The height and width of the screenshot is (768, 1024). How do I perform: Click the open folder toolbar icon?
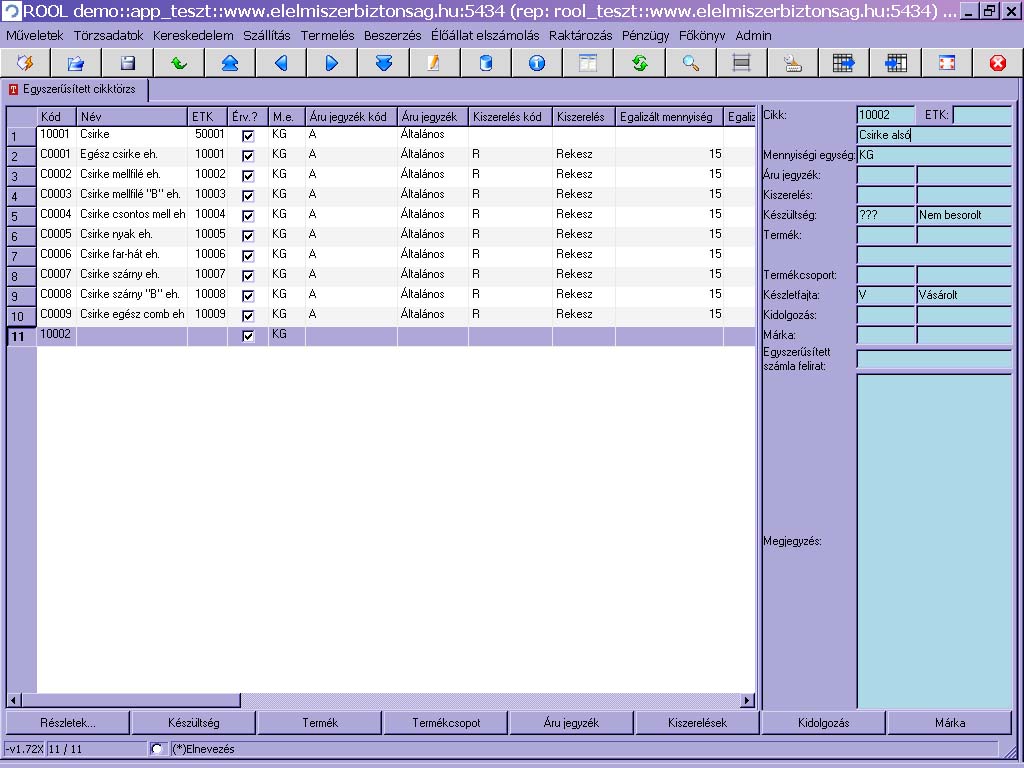point(76,63)
